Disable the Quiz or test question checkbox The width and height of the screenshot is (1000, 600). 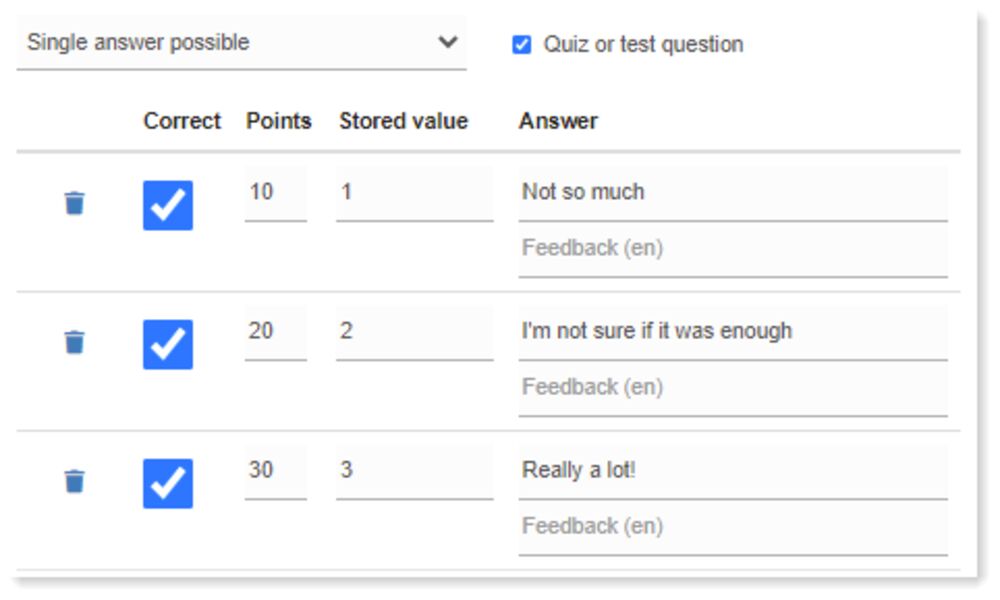click(522, 44)
